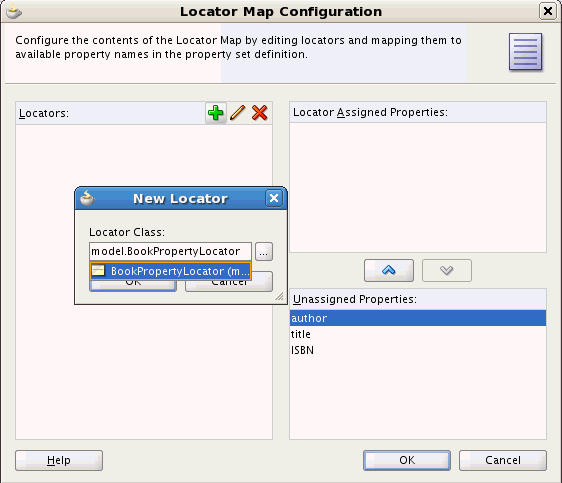The image size is (562, 483).
Task: Click the Java cup icon in the main title bar
Action: pyautogui.click(x=14, y=11)
